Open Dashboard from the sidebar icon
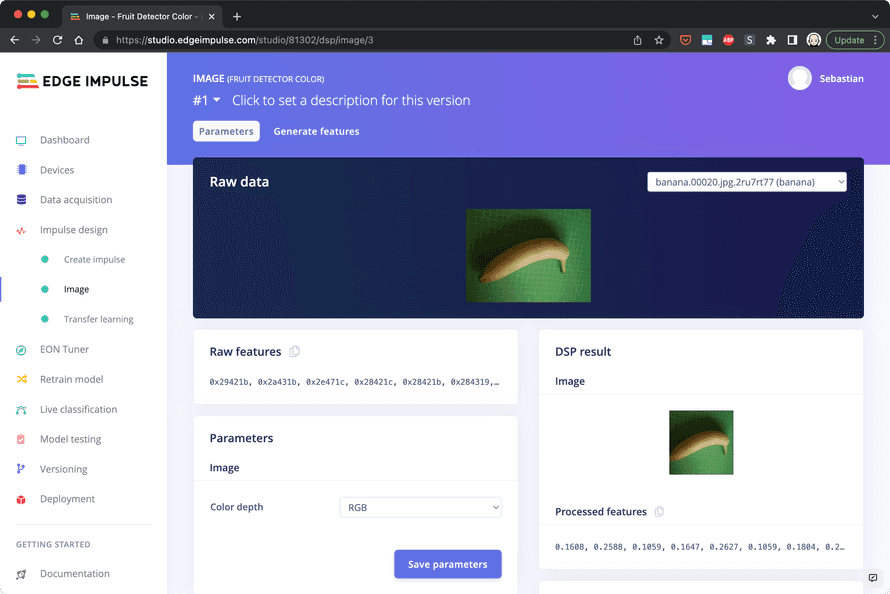The height and width of the screenshot is (594, 890). 21,140
